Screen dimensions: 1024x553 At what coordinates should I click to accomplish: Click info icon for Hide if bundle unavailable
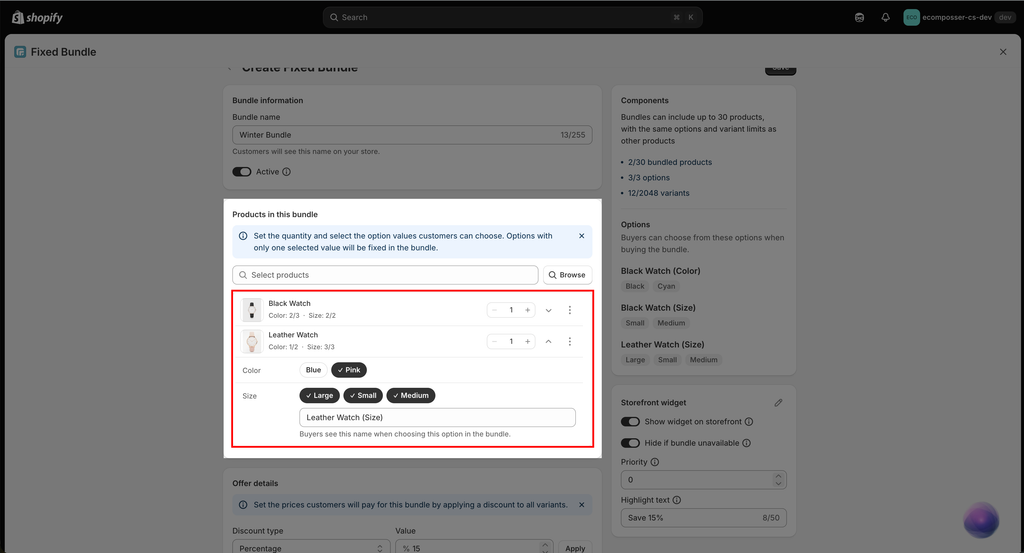(x=746, y=443)
